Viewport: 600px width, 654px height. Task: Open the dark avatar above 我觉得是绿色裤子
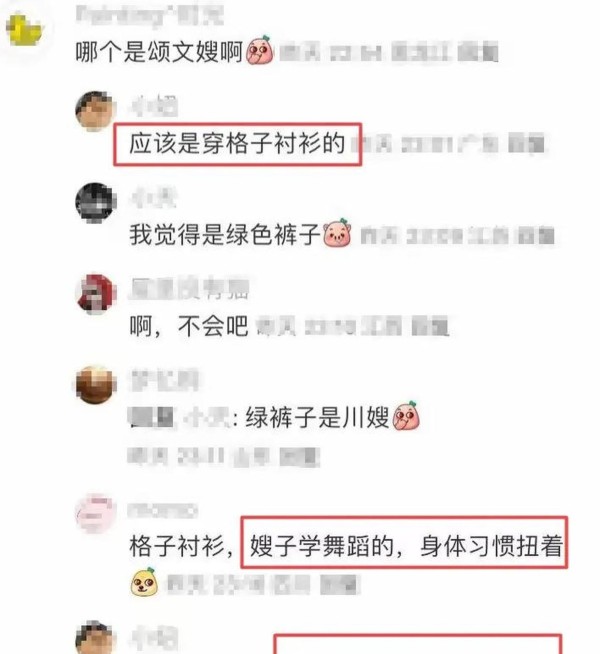click(x=95, y=202)
